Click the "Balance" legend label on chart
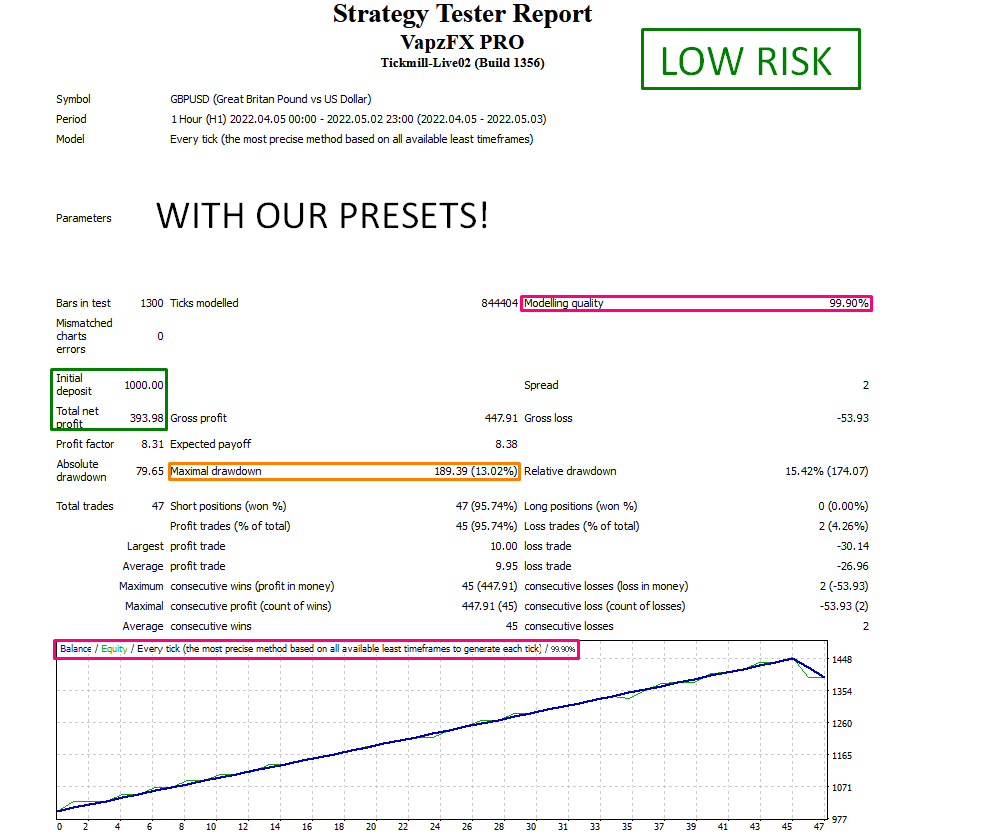This screenshot has width=984, height=839. click(75, 649)
